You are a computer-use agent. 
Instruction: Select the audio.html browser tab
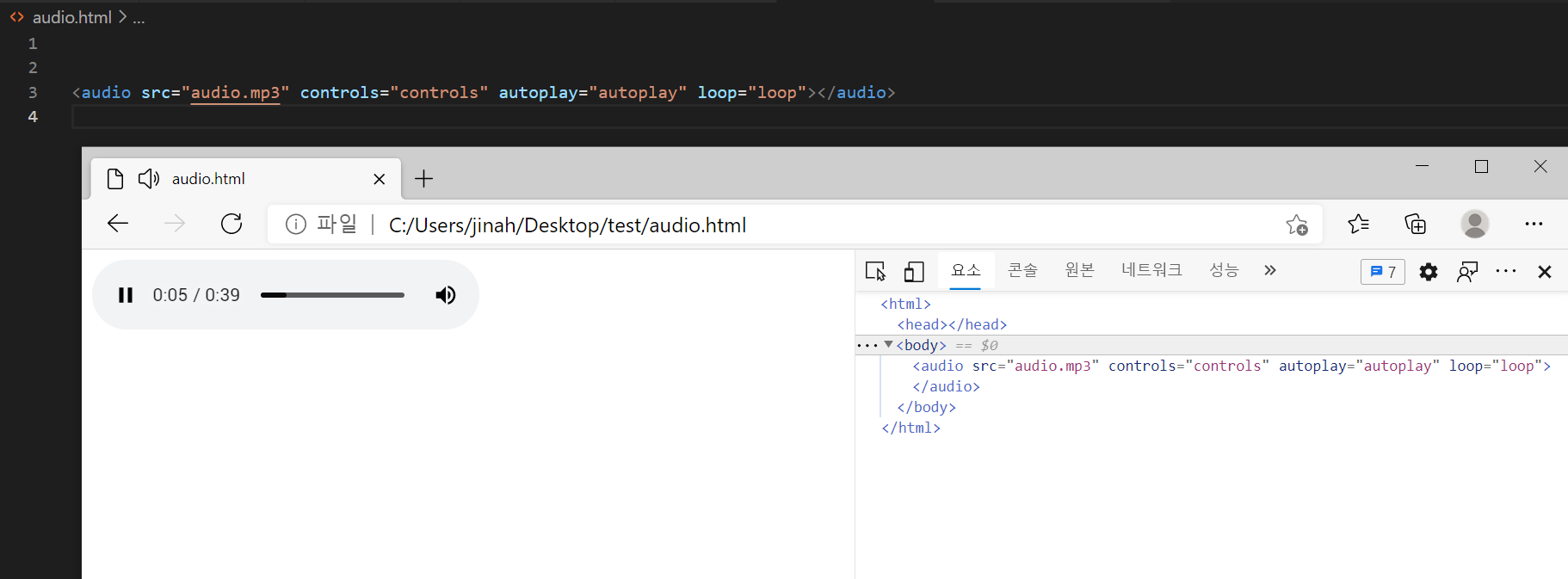coord(246,178)
